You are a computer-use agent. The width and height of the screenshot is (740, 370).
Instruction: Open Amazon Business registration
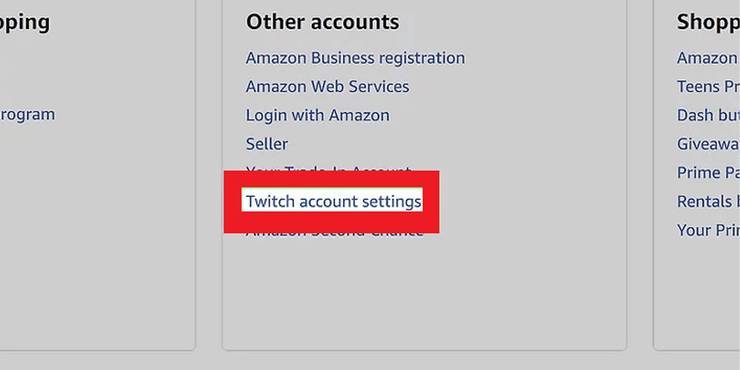[x=355, y=58]
